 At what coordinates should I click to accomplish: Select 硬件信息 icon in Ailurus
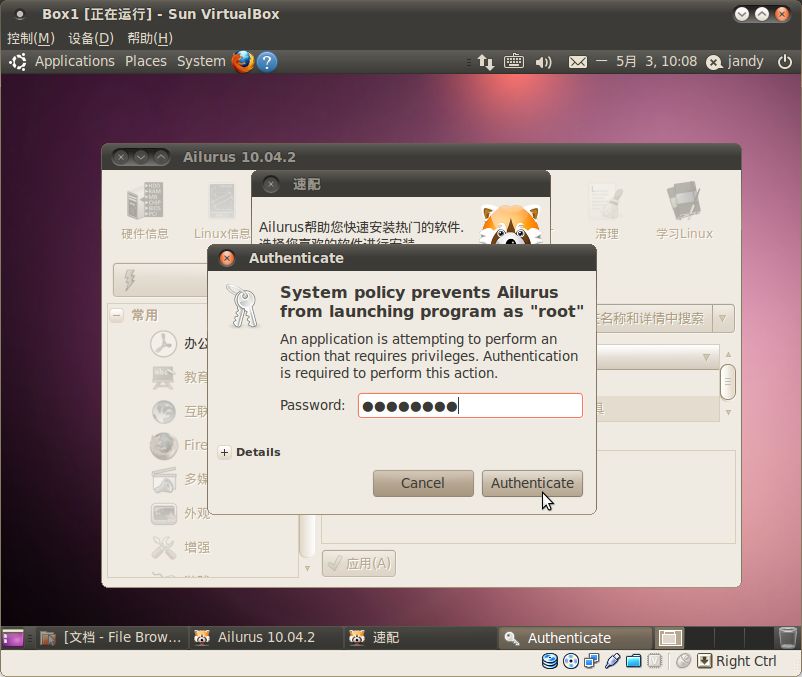(145, 210)
